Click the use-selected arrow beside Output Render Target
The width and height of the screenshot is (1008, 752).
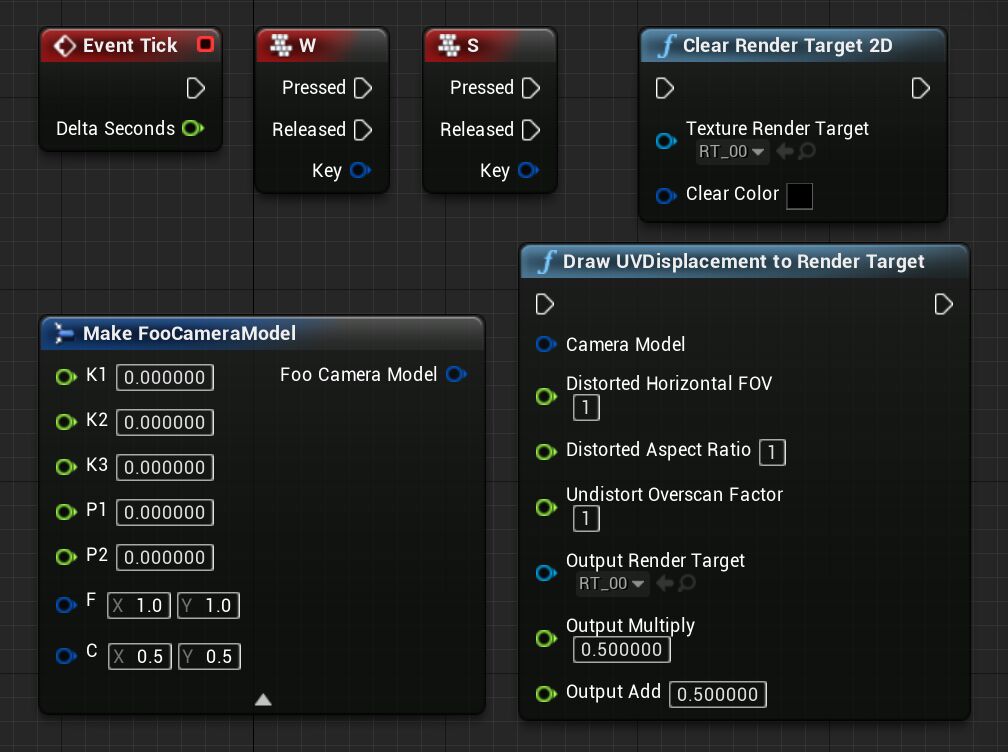click(x=665, y=584)
